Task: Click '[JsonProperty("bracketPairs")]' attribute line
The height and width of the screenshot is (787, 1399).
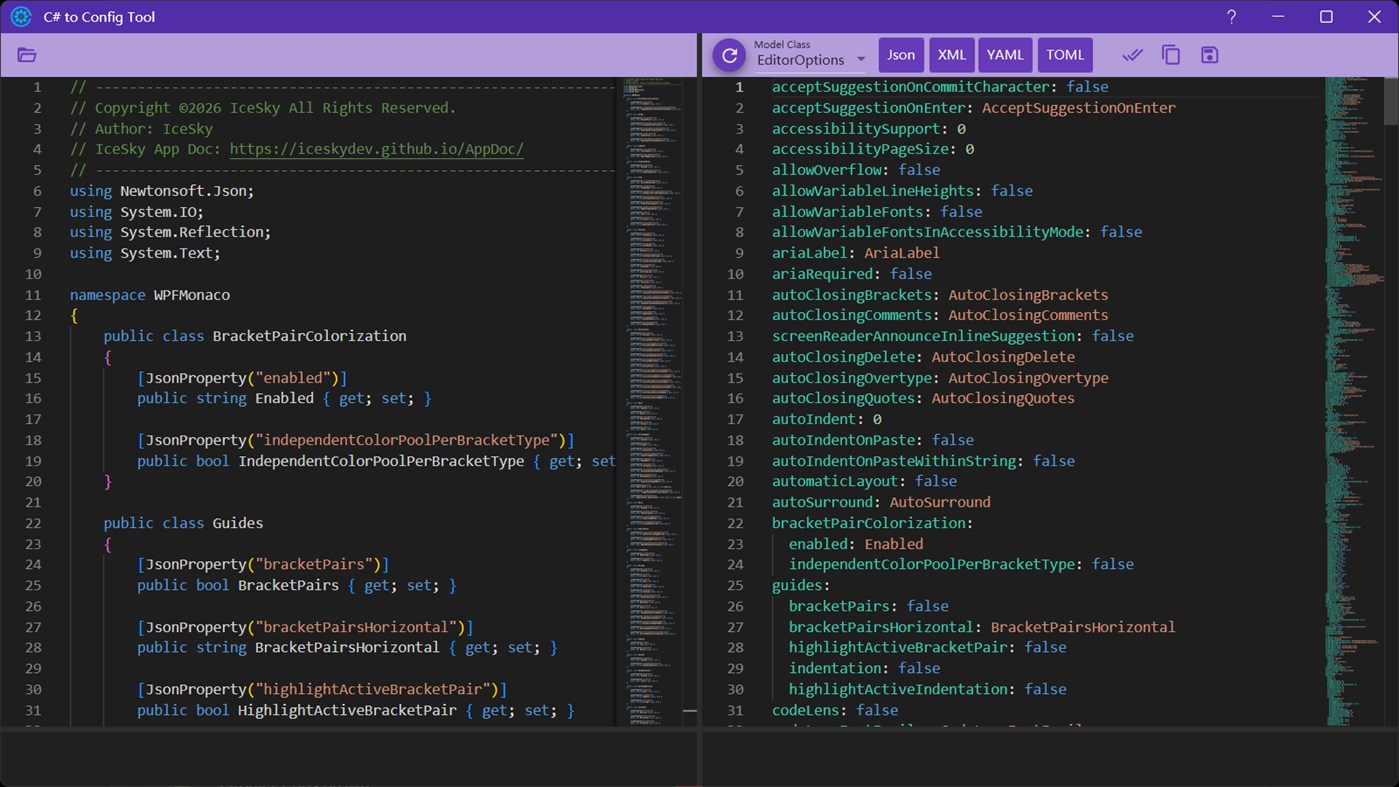Action: pyautogui.click(x=263, y=564)
